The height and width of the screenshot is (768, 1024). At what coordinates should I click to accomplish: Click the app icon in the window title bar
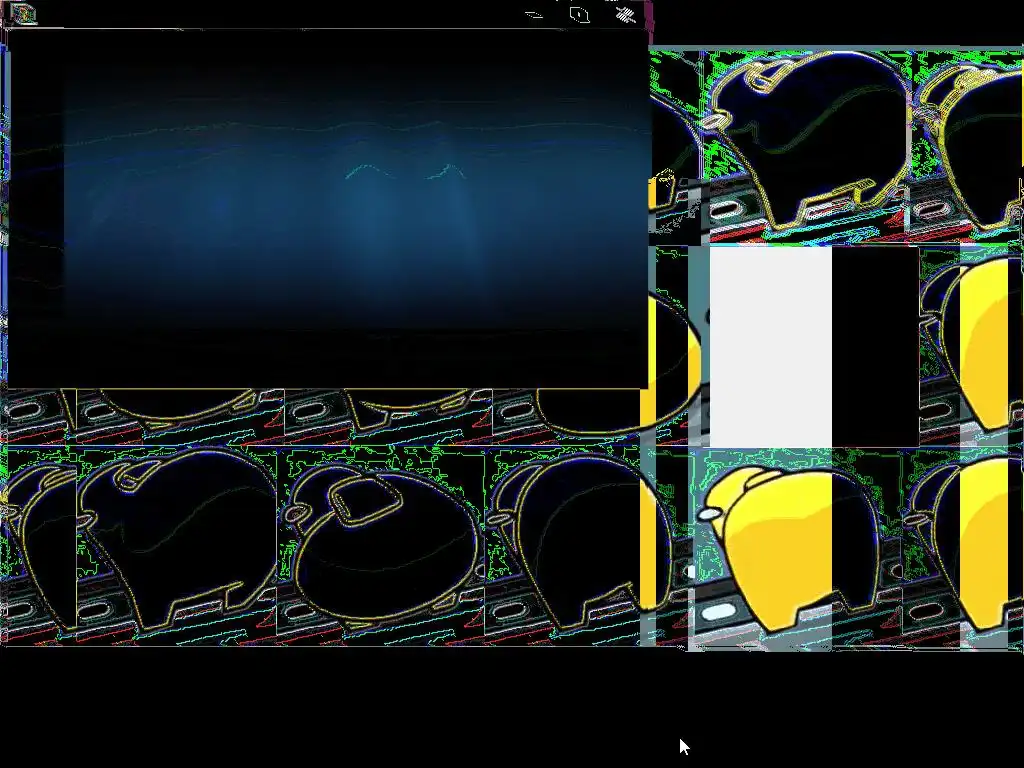23,14
